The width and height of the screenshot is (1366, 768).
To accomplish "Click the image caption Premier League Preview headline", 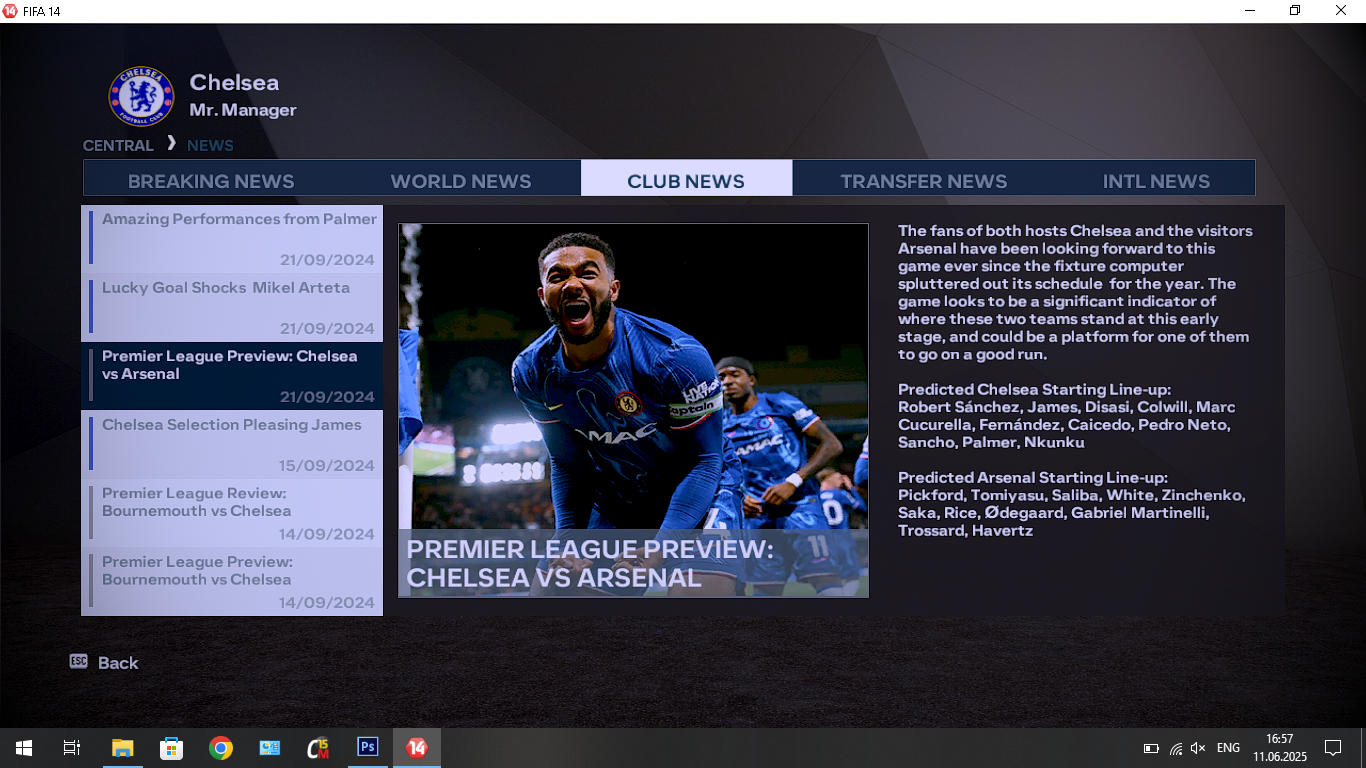I will tap(590, 564).
